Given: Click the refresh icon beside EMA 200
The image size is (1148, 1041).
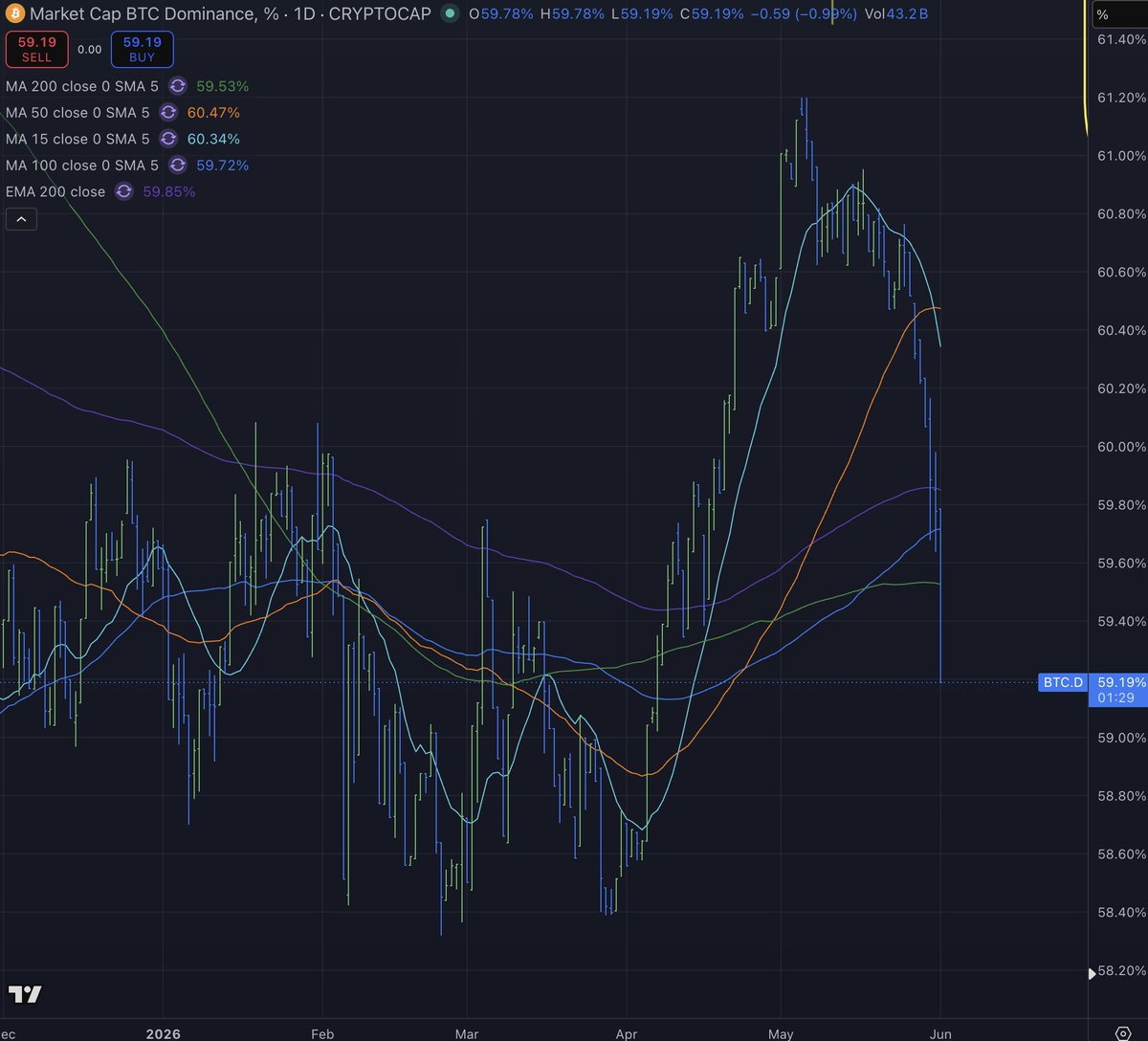Looking at the screenshot, I should pyautogui.click(x=123, y=191).
